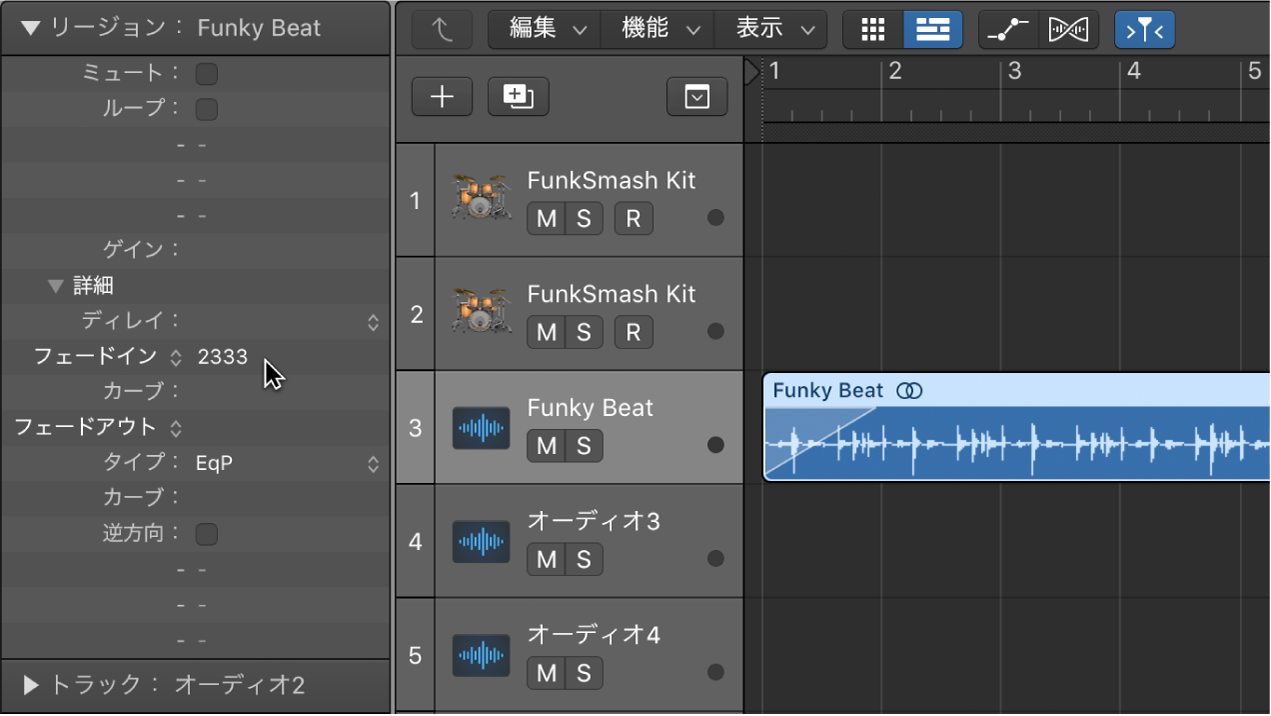This screenshot has height=716, width=1271.
Task: Switch to grid view icon in toolbar
Action: pos(873,30)
